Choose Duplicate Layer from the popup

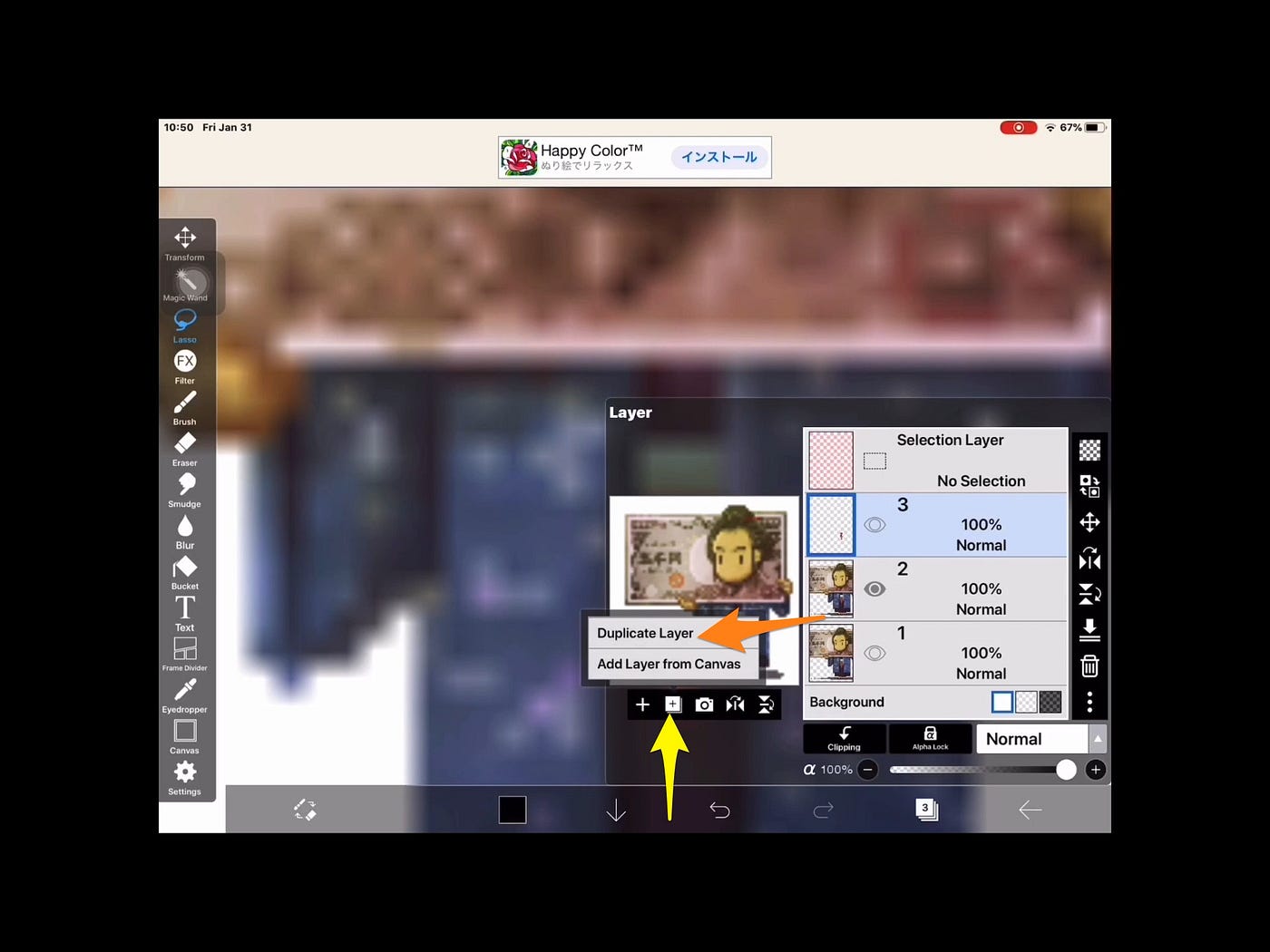click(x=645, y=633)
